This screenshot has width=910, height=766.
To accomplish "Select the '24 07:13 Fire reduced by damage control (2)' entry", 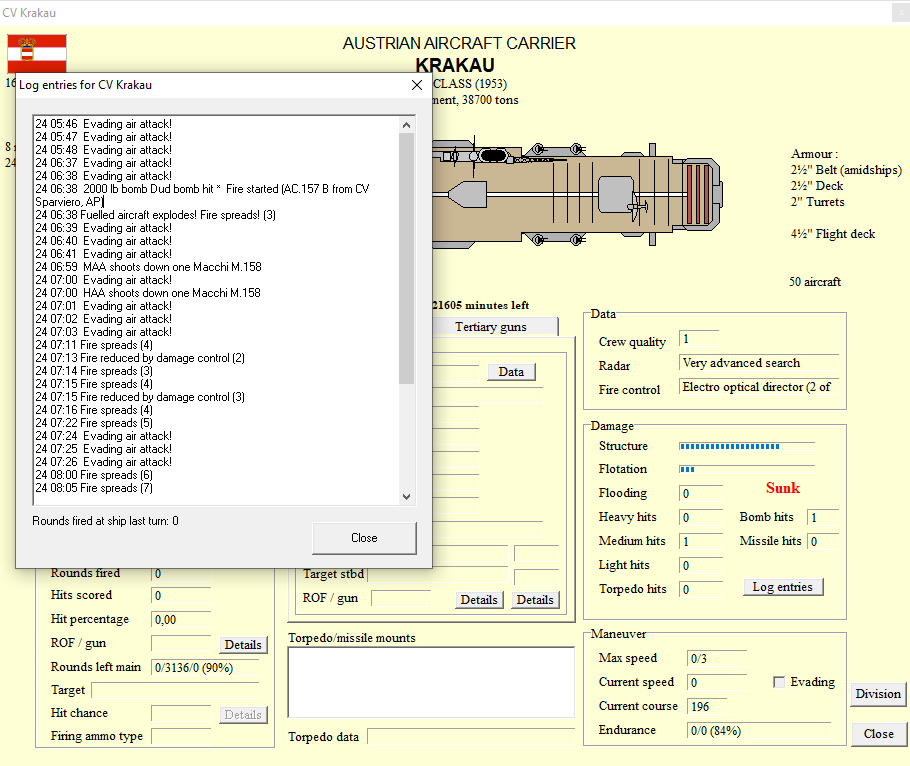I will point(140,358).
